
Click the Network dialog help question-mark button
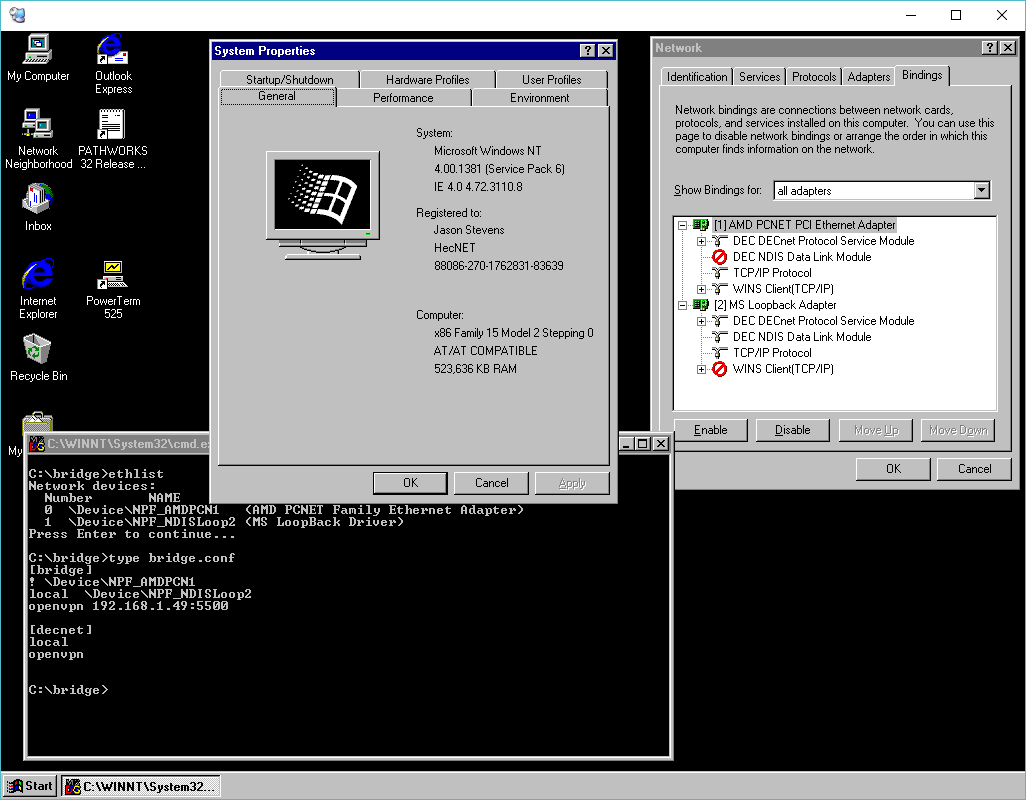[x=990, y=48]
